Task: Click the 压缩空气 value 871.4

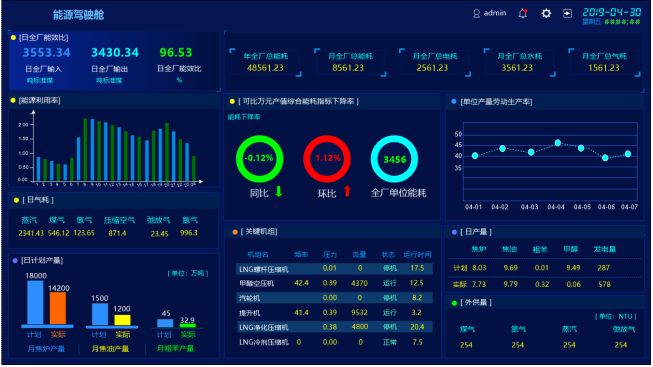Action: 117,233
